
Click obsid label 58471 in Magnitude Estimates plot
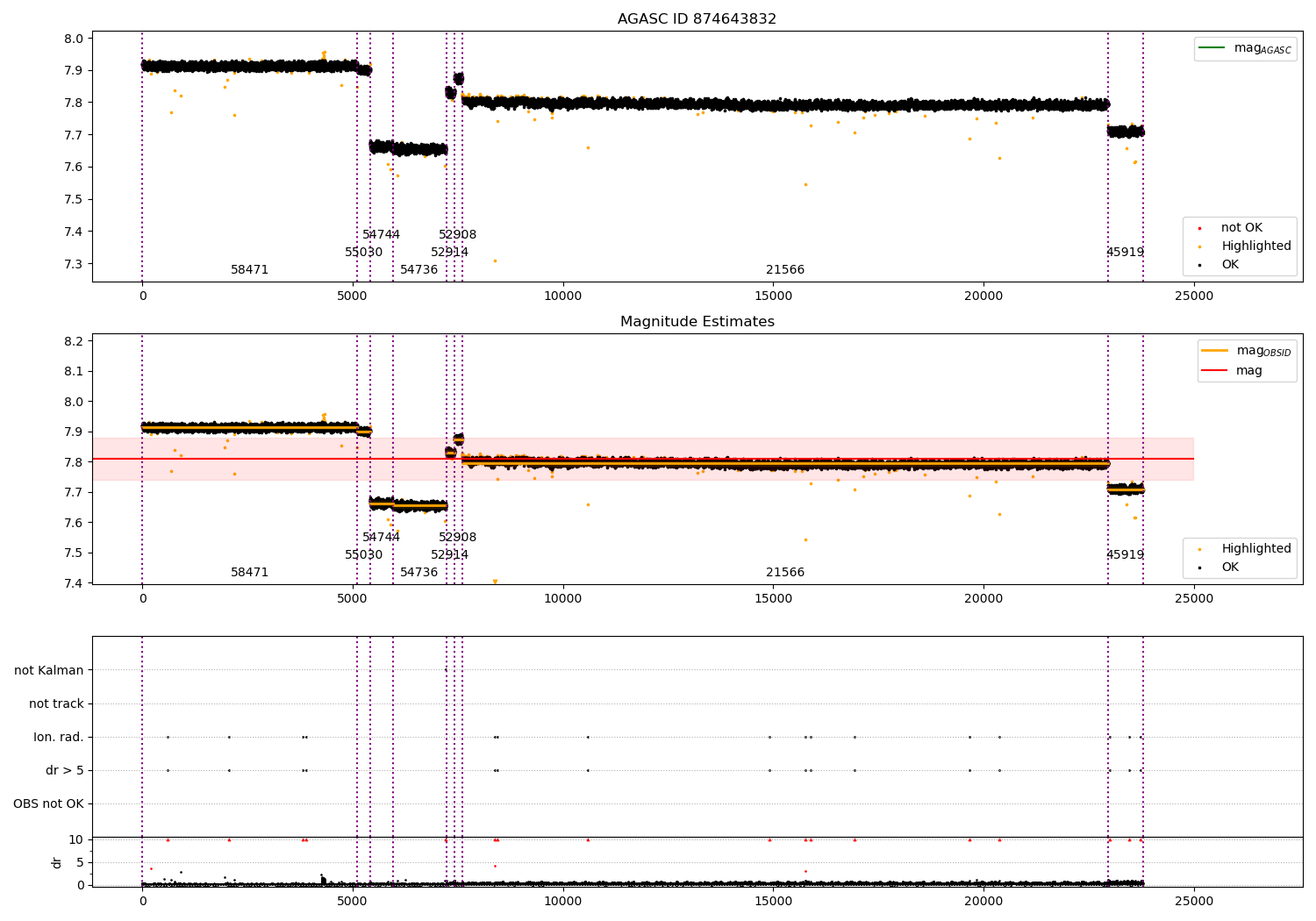click(x=249, y=572)
